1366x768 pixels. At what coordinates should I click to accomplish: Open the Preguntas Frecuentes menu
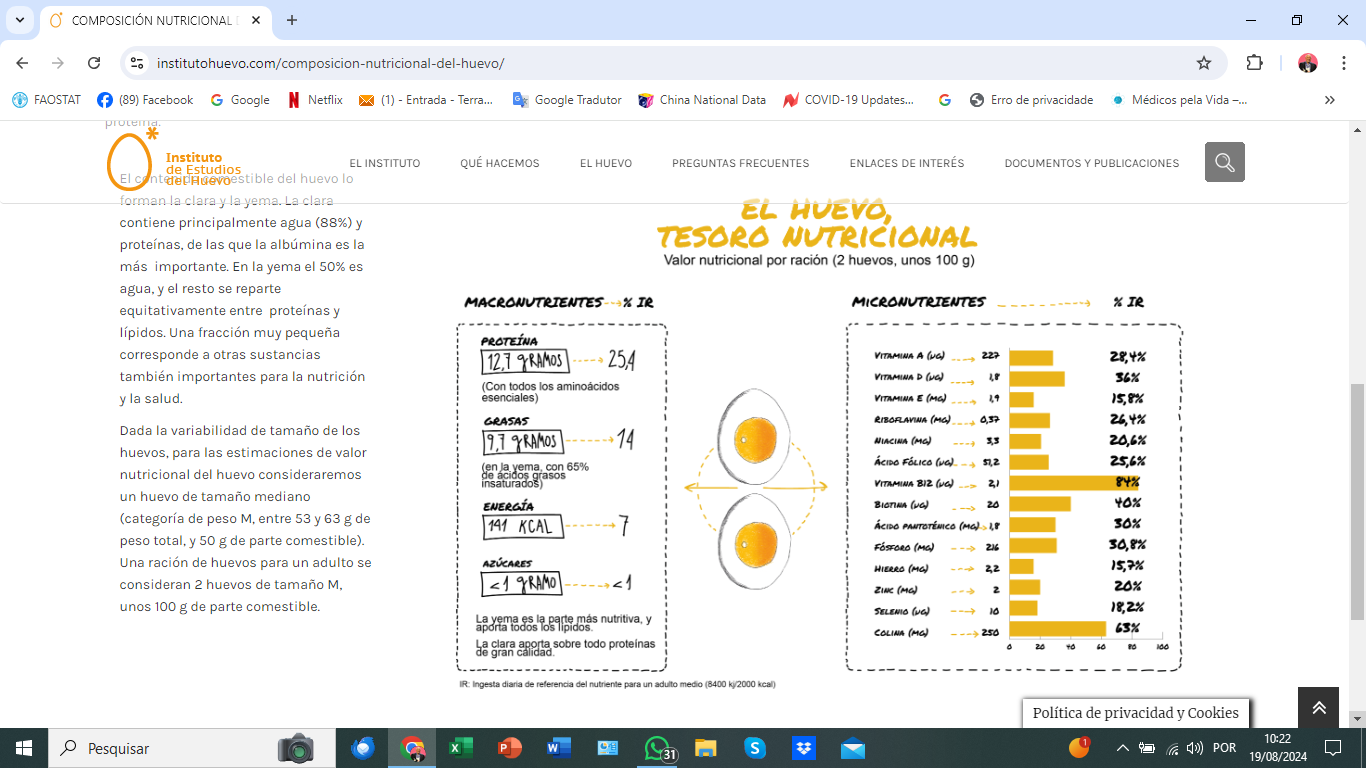pos(741,163)
